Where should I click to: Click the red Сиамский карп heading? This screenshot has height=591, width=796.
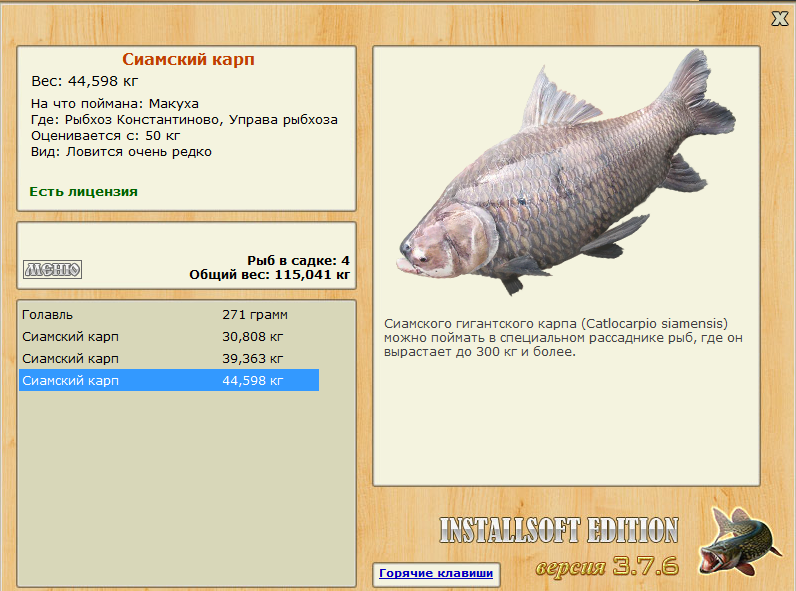tap(188, 59)
